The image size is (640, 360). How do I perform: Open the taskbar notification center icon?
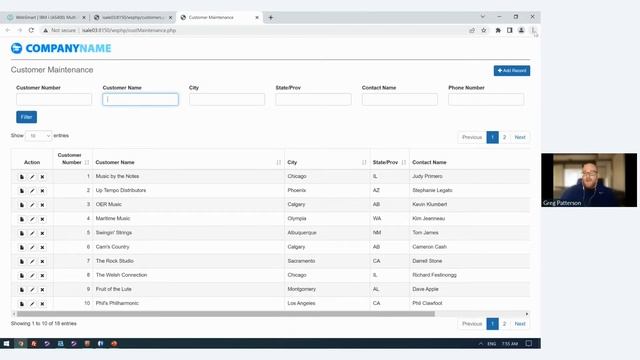[529, 343]
